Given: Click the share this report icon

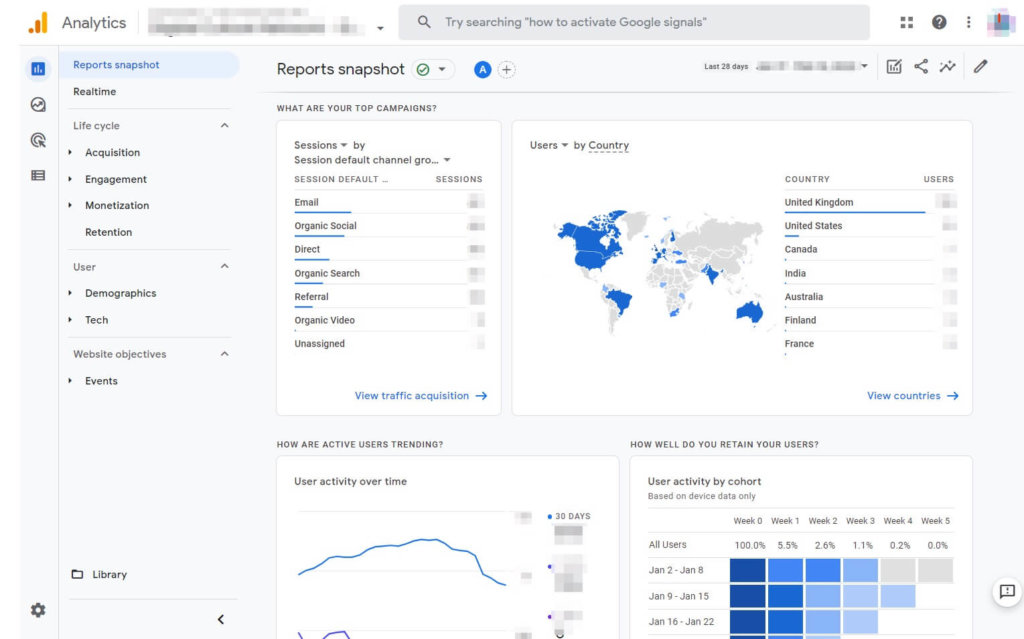Looking at the screenshot, I should coord(920,65).
